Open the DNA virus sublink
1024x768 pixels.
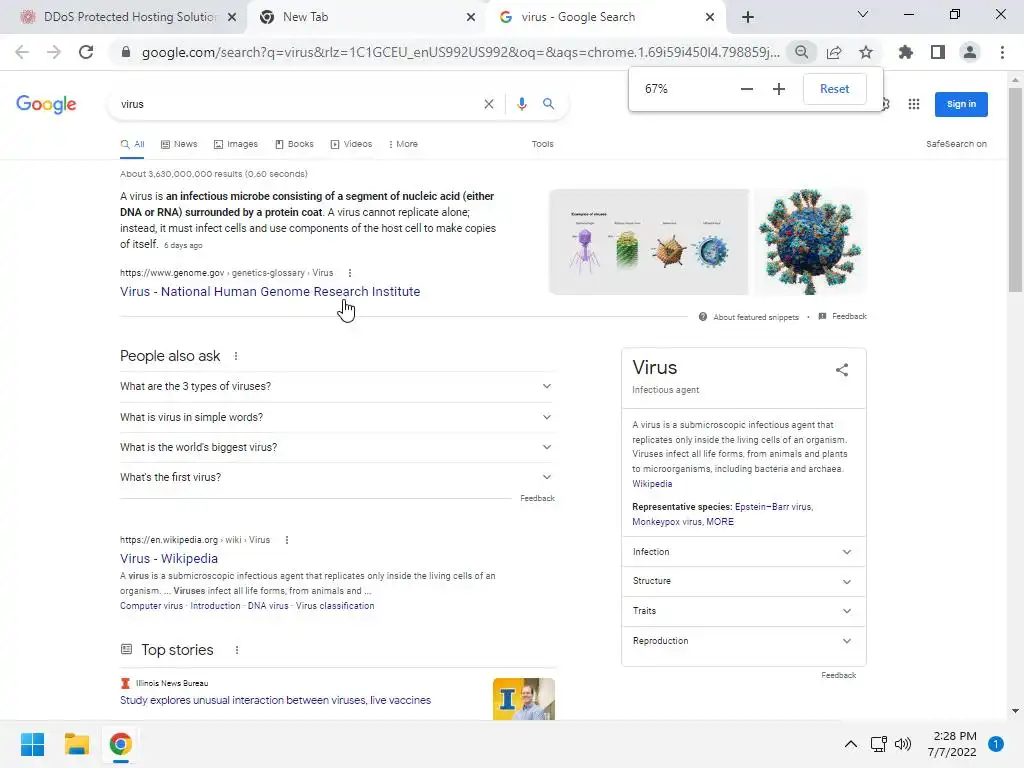(x=268, y=606)
